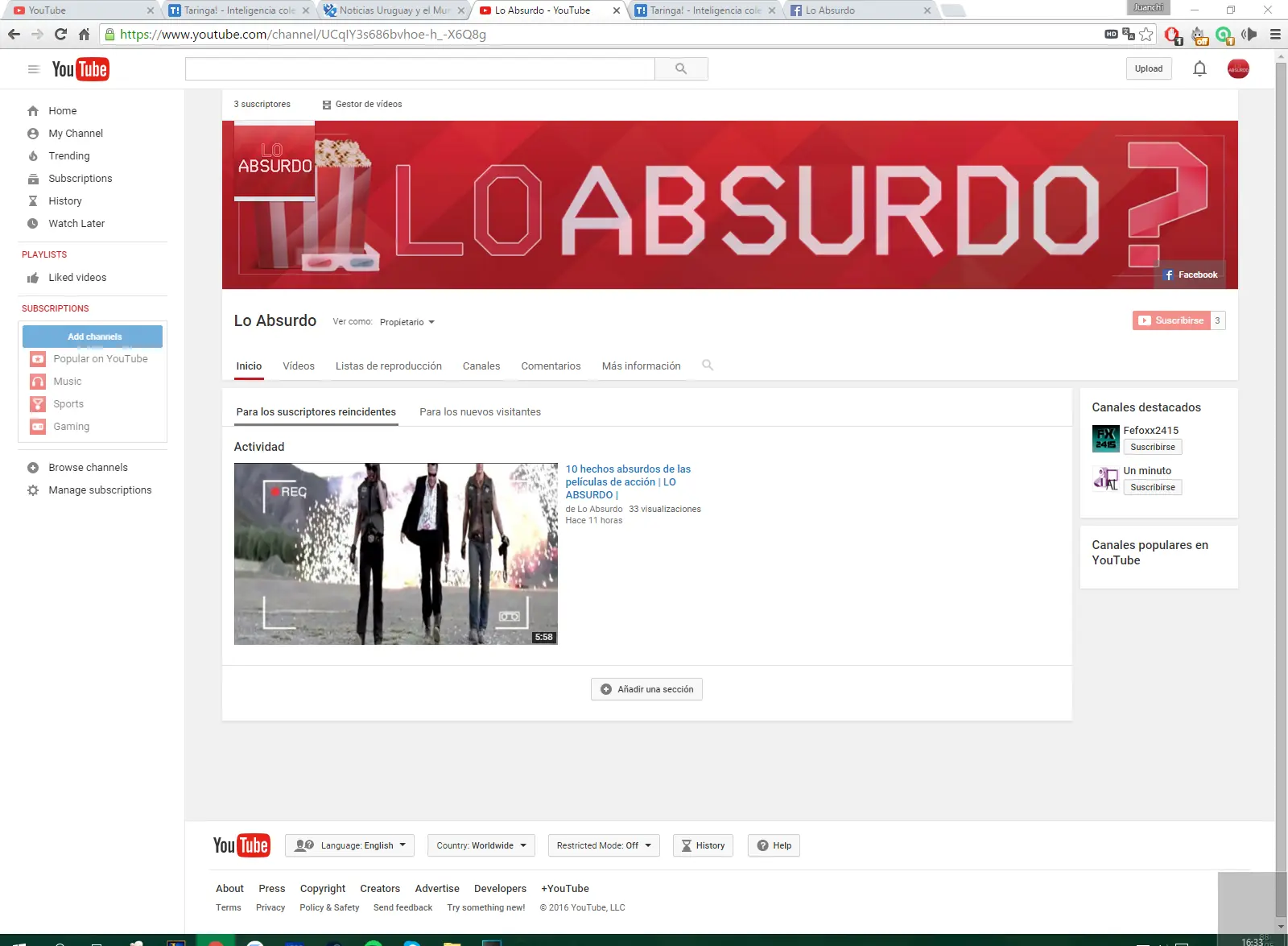
Task: Open Home in the sidebar
Action: coord(63,111)
